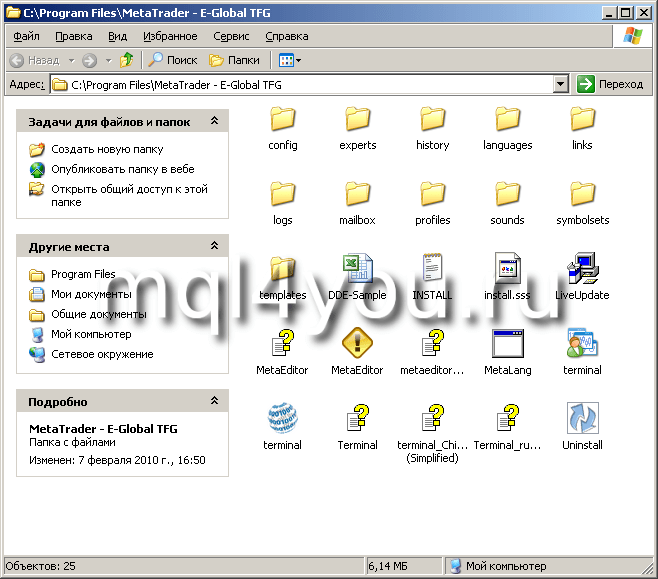This screenshot has width=658, height=579.
Task: Collapse the Подробно details panel
Action: tap(214, 401)
